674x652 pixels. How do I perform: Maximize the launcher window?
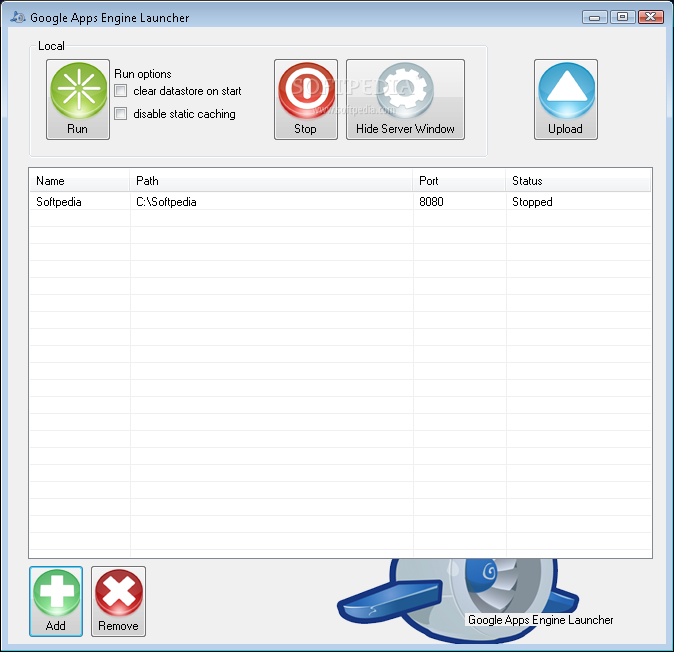pos(622,17)
